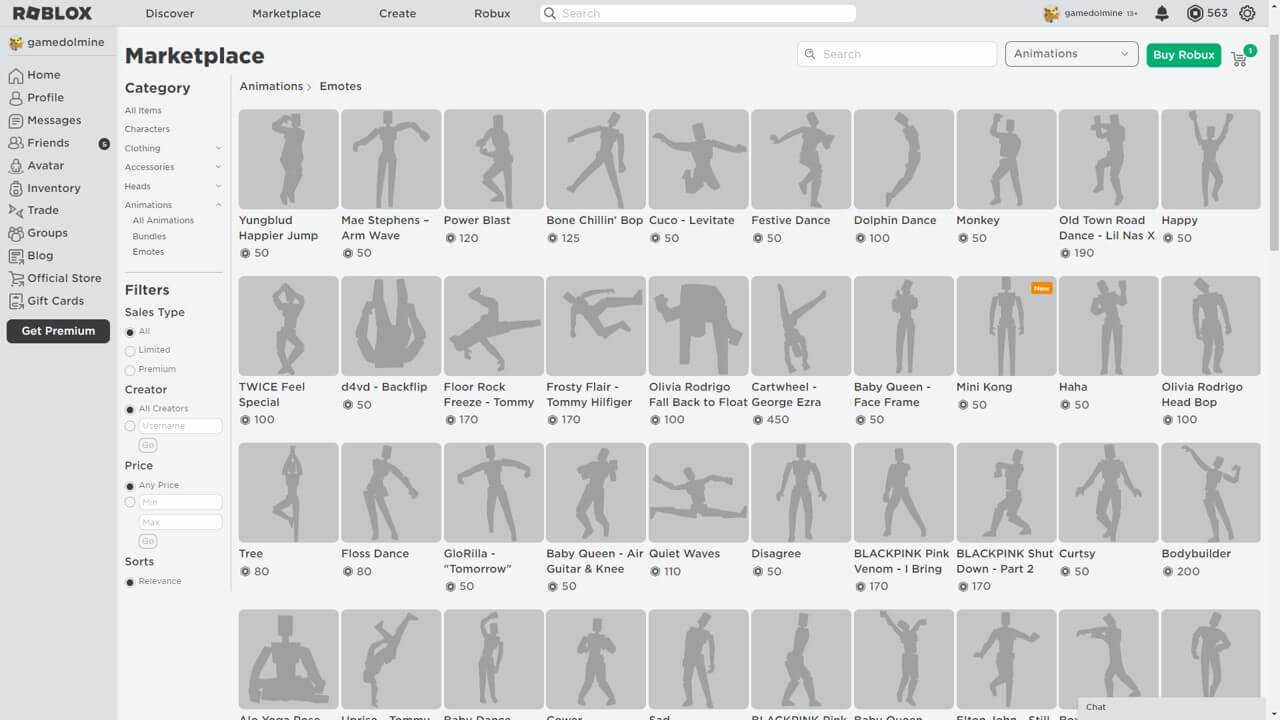Select All Animations subcategory
The width and height of the screenshot is (1280, 720).
163,221
